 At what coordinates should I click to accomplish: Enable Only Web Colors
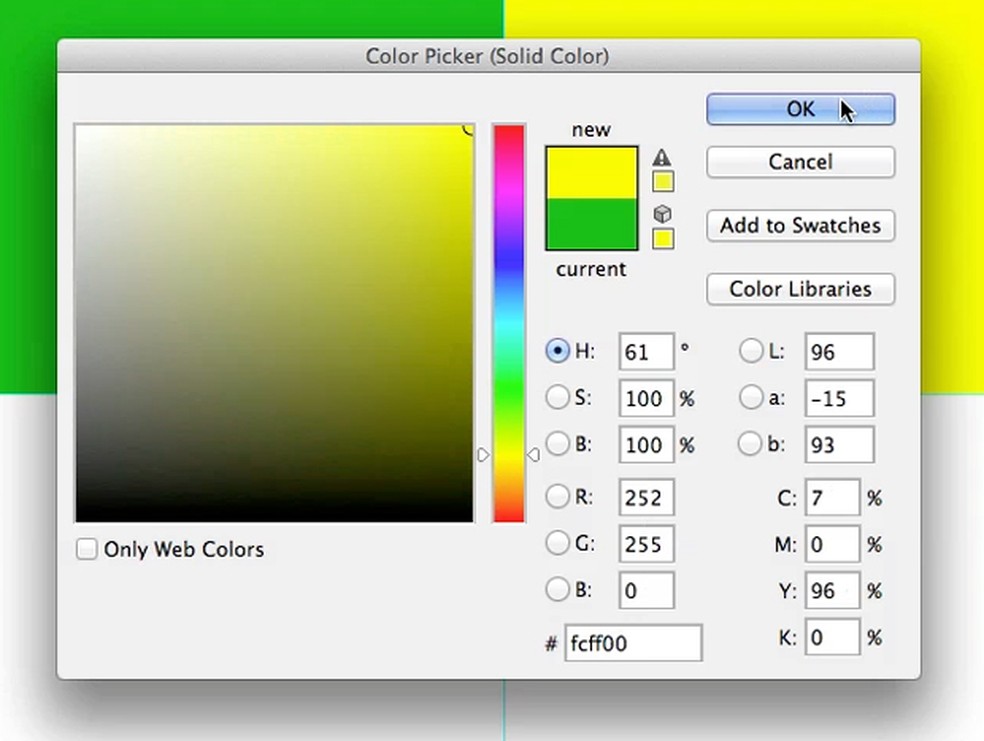87,549
